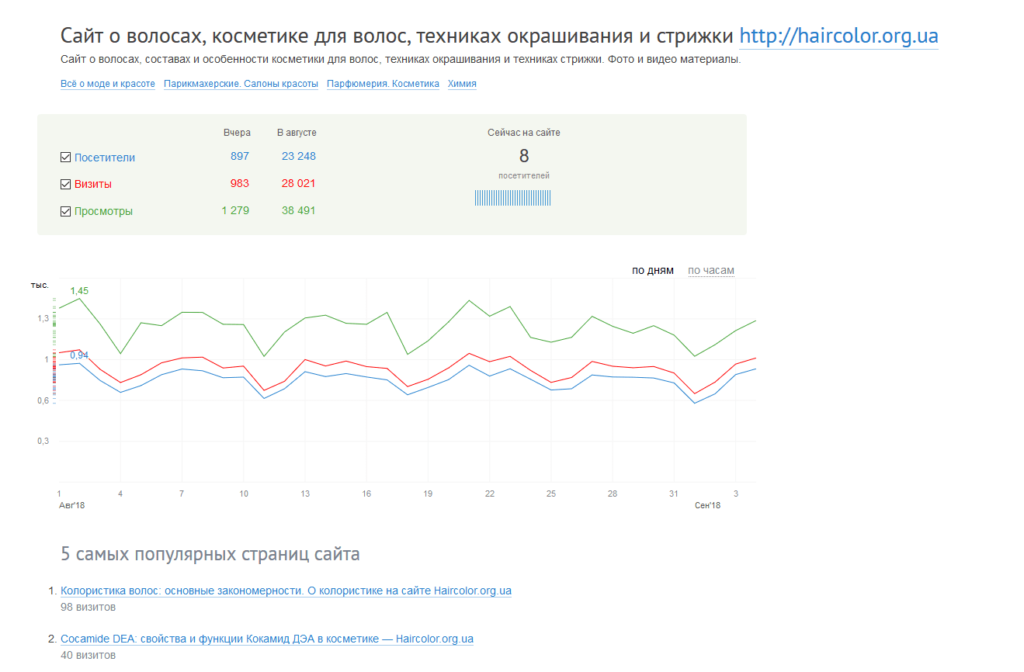The width and height of the screenshot is (1024, 672).
Task: Disable the 'Просмотры' checkbox
Action: pos(66,211)
